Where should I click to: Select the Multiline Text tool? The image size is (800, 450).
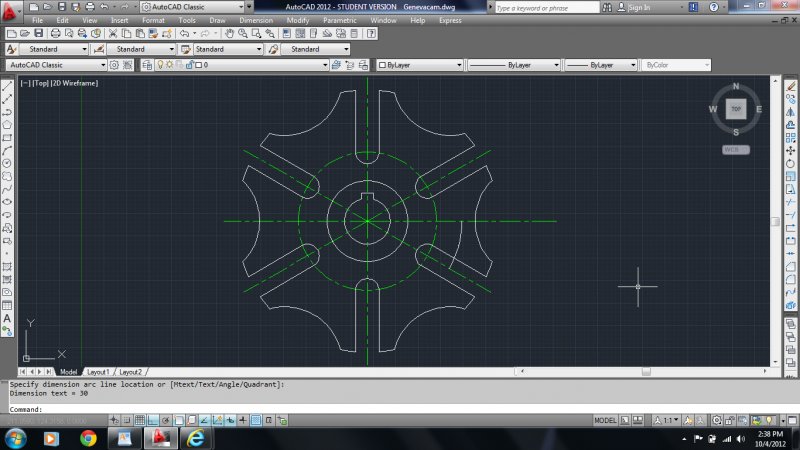(x=7, y=318)
